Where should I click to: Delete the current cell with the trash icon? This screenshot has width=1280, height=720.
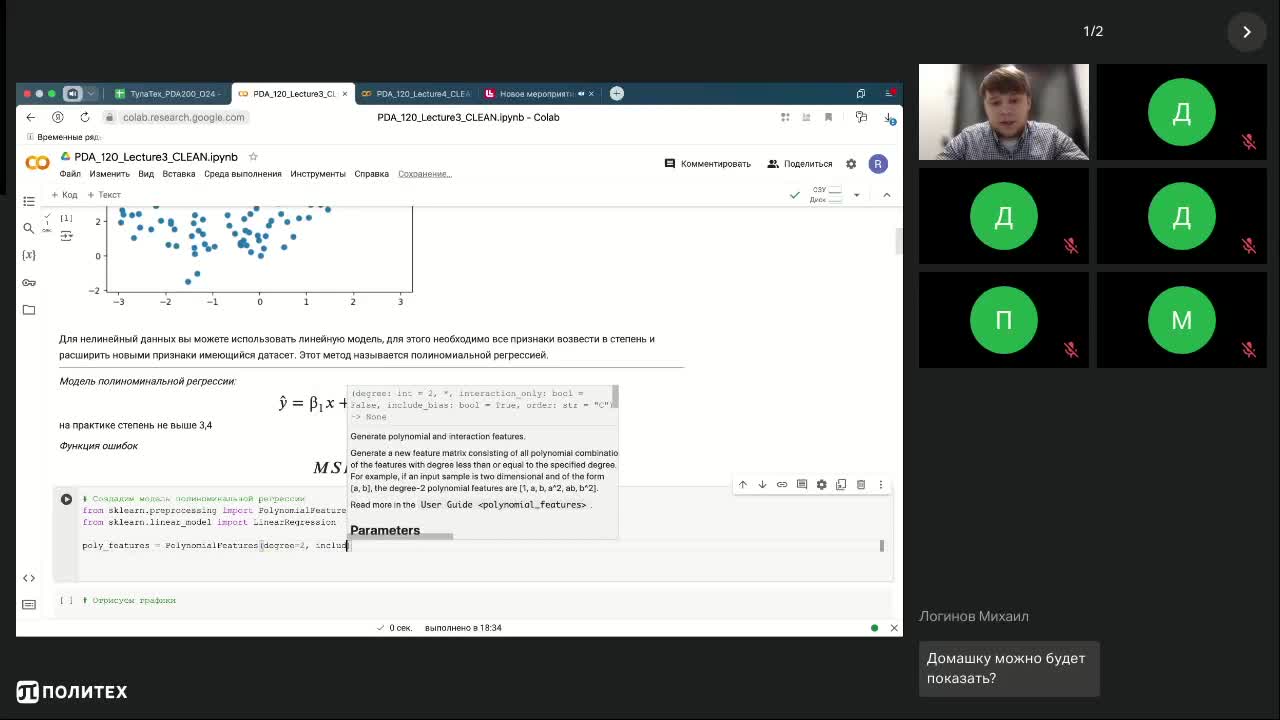(x=860, y=484)
